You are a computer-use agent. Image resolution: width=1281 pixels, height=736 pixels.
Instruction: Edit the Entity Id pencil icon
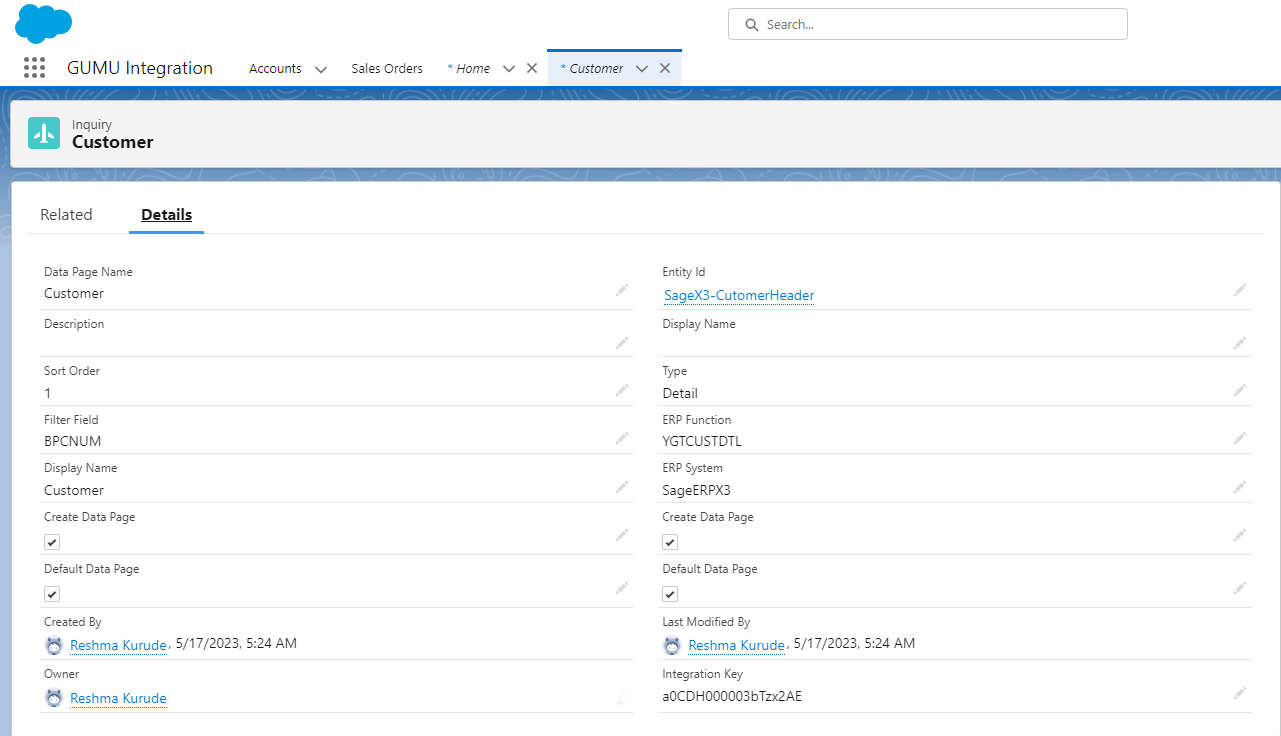click(1240, 289)
